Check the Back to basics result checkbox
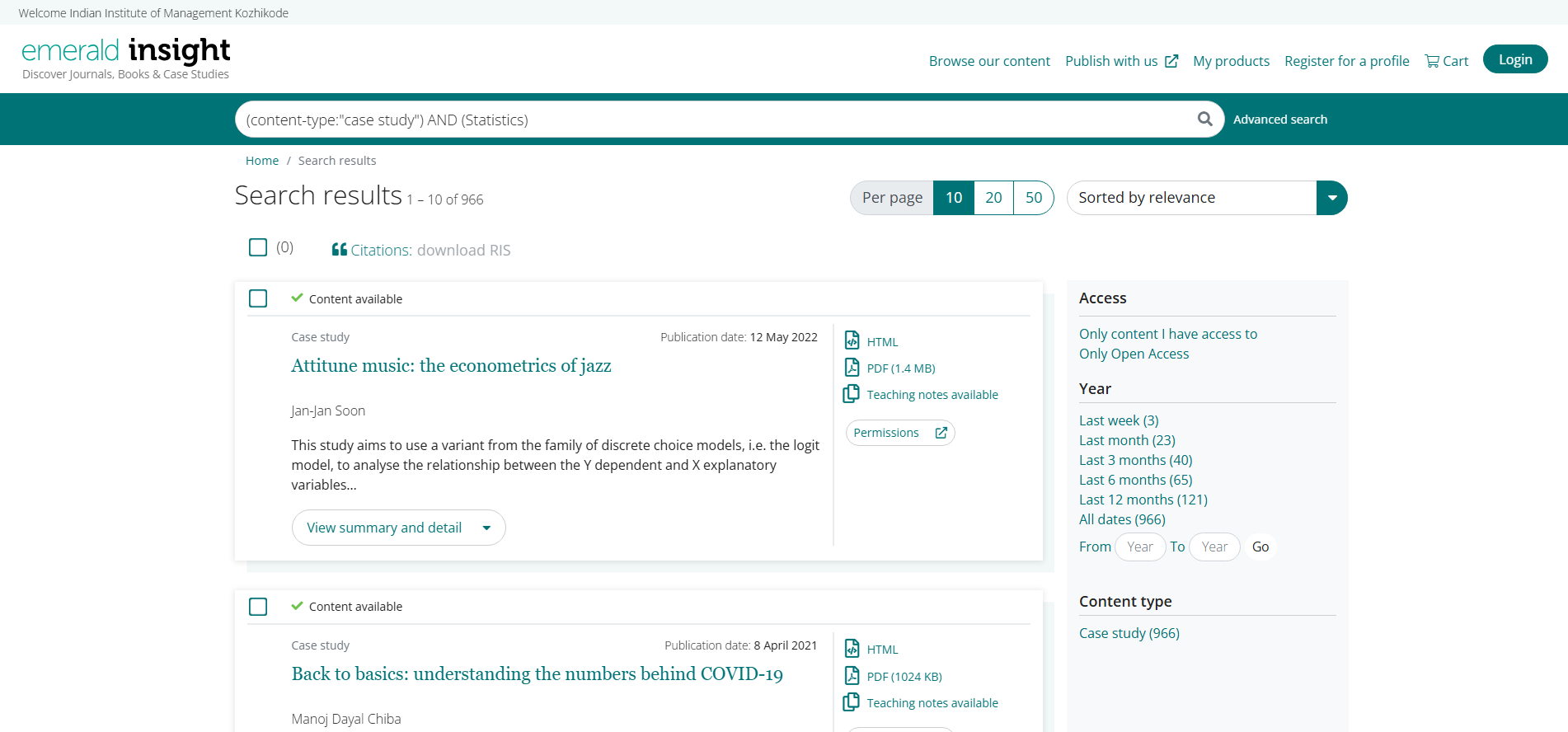The image size is (1568, 732). pos(258,607)
